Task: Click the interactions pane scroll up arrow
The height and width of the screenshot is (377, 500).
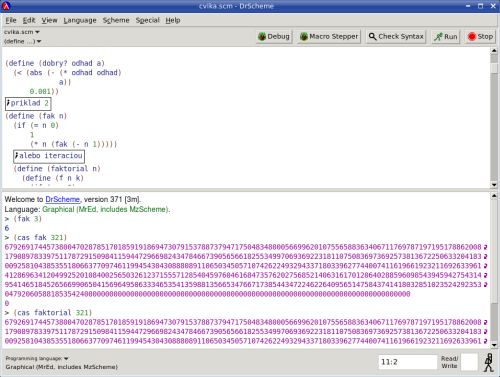Action: [494, 196]
